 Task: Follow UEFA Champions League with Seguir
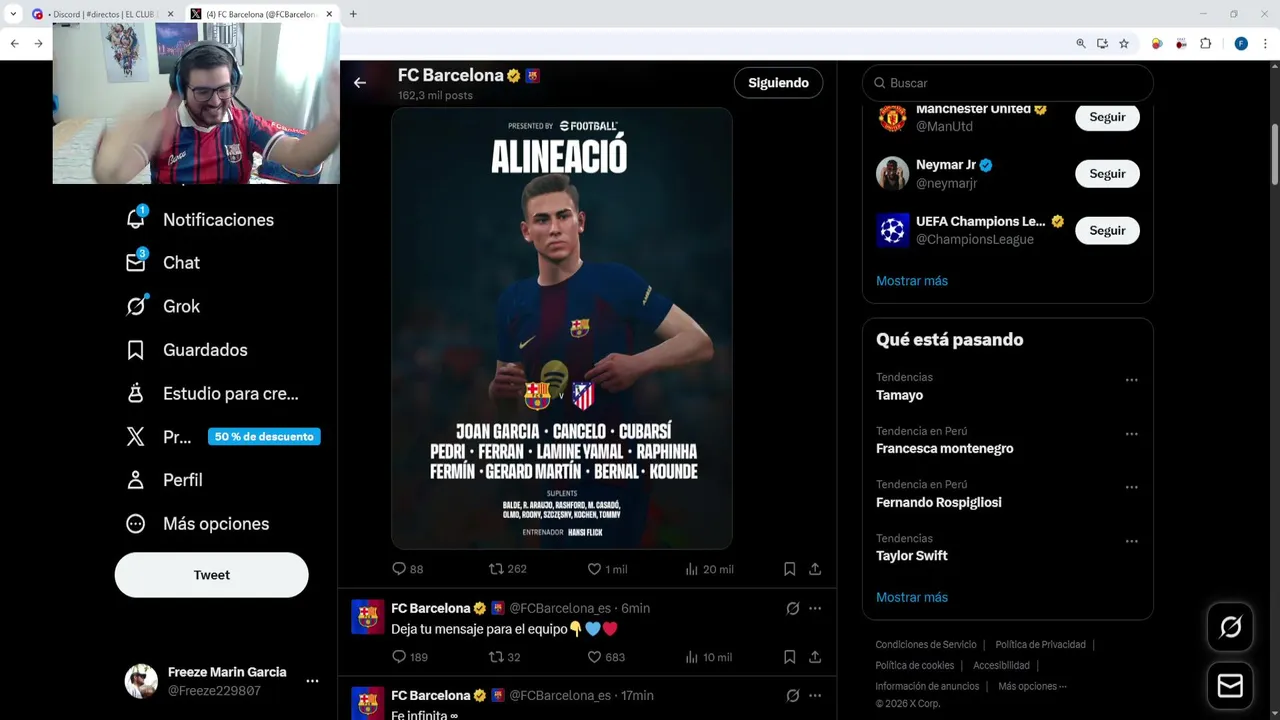pos(1107,230)
